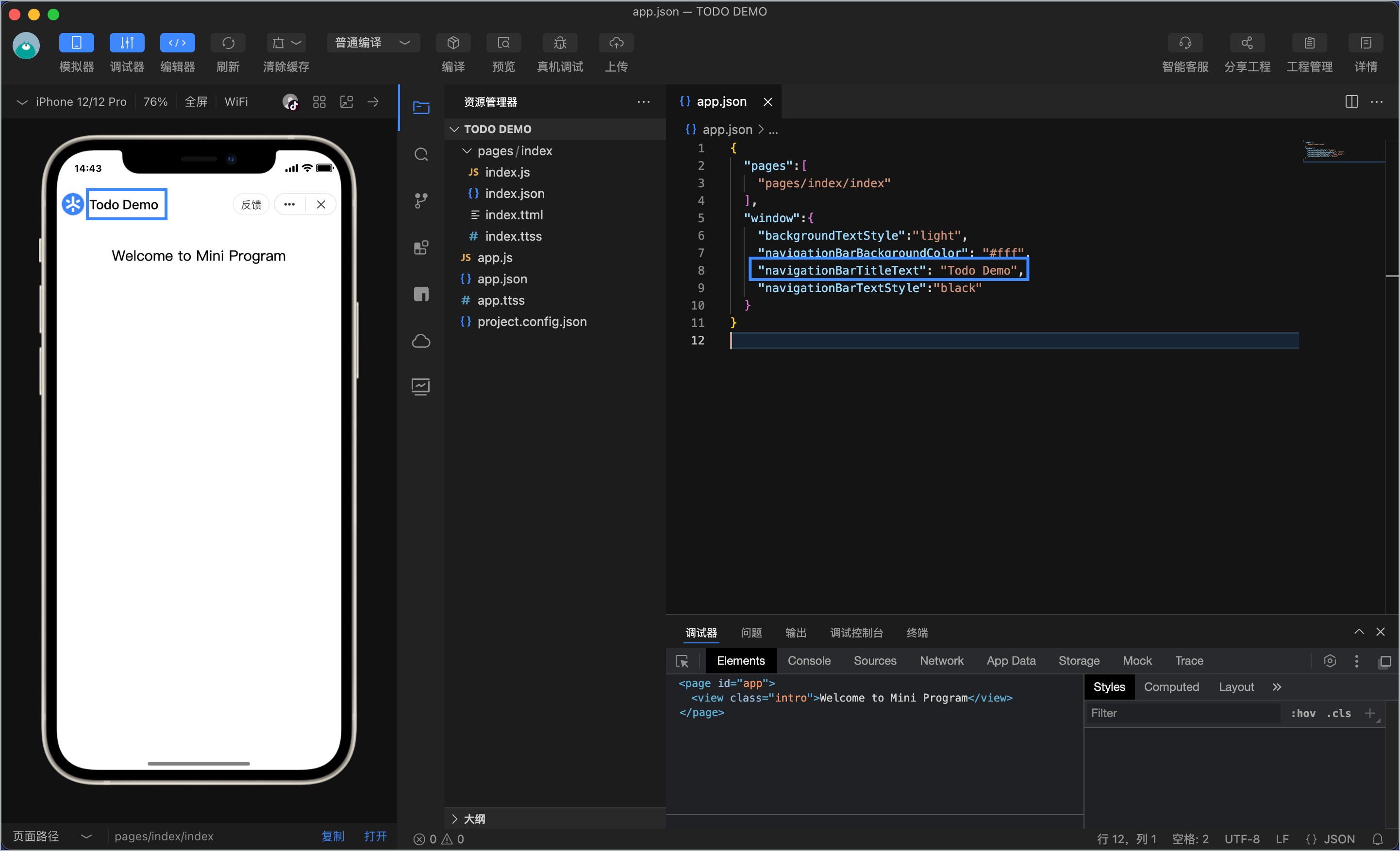Open the iPhone 12/12 Pro device dropdown
The height and width of the screenshot is (851, 1400).
click(72, 101)
